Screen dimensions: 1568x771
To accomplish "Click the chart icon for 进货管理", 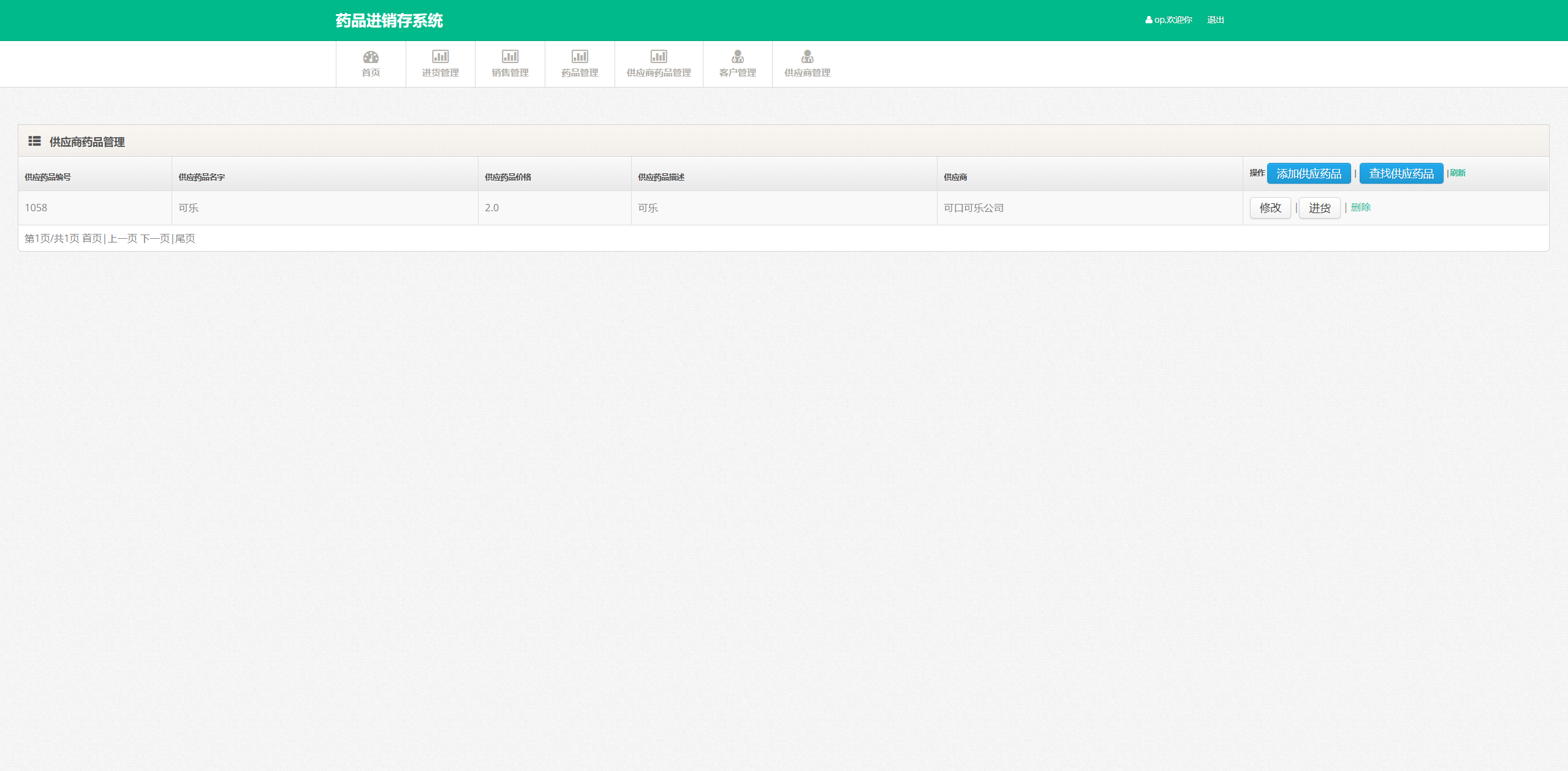I will click(x=440, y=56).
